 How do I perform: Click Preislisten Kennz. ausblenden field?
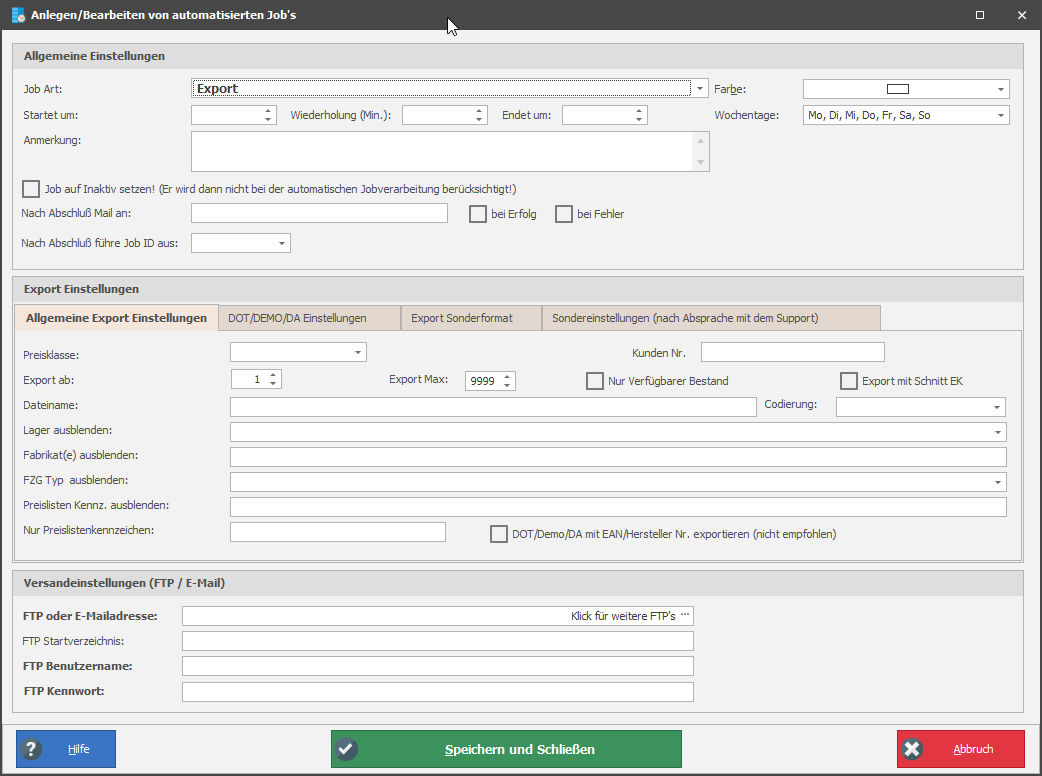pos(618,507)
